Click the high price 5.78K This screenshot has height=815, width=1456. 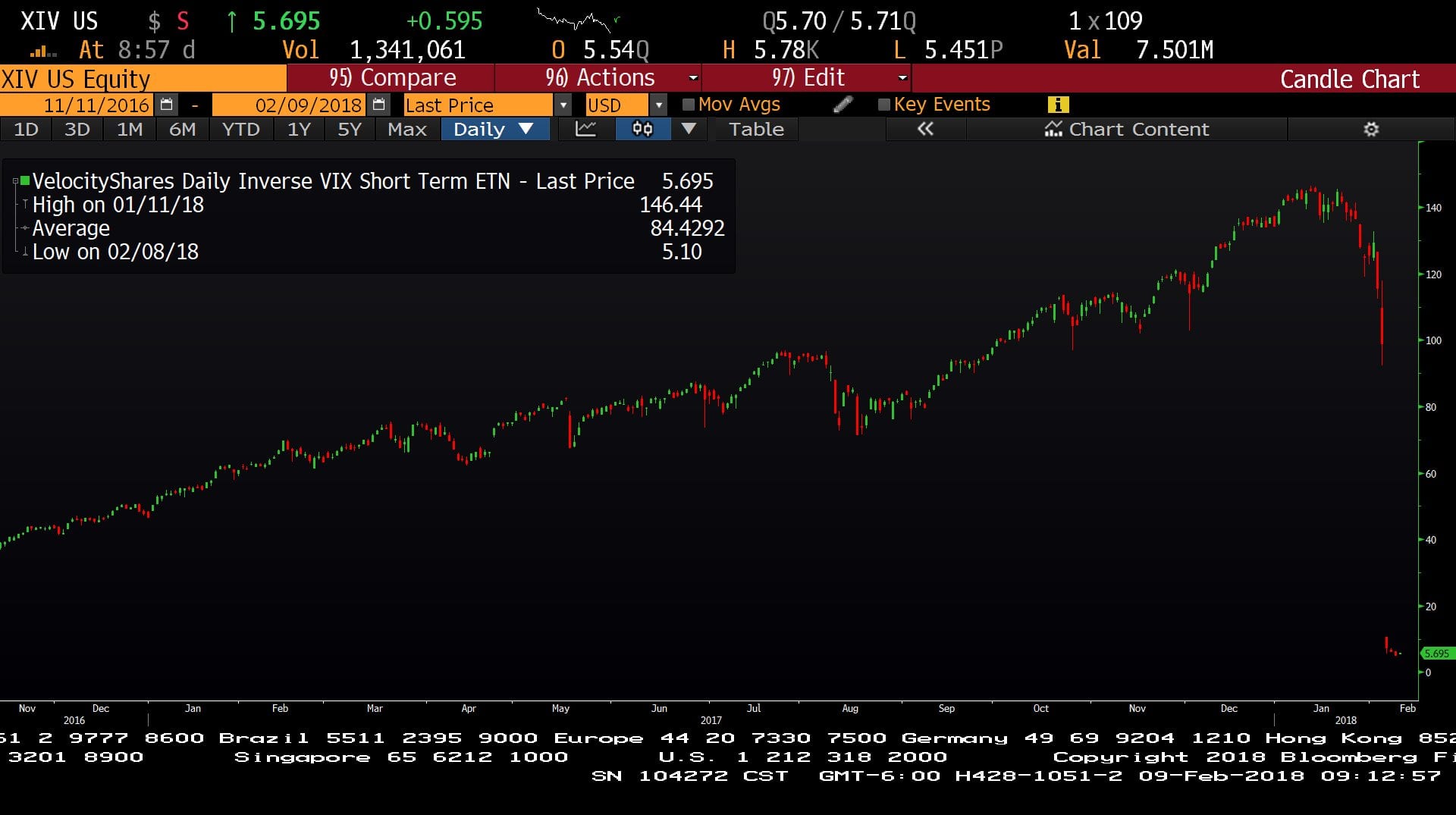786,50
